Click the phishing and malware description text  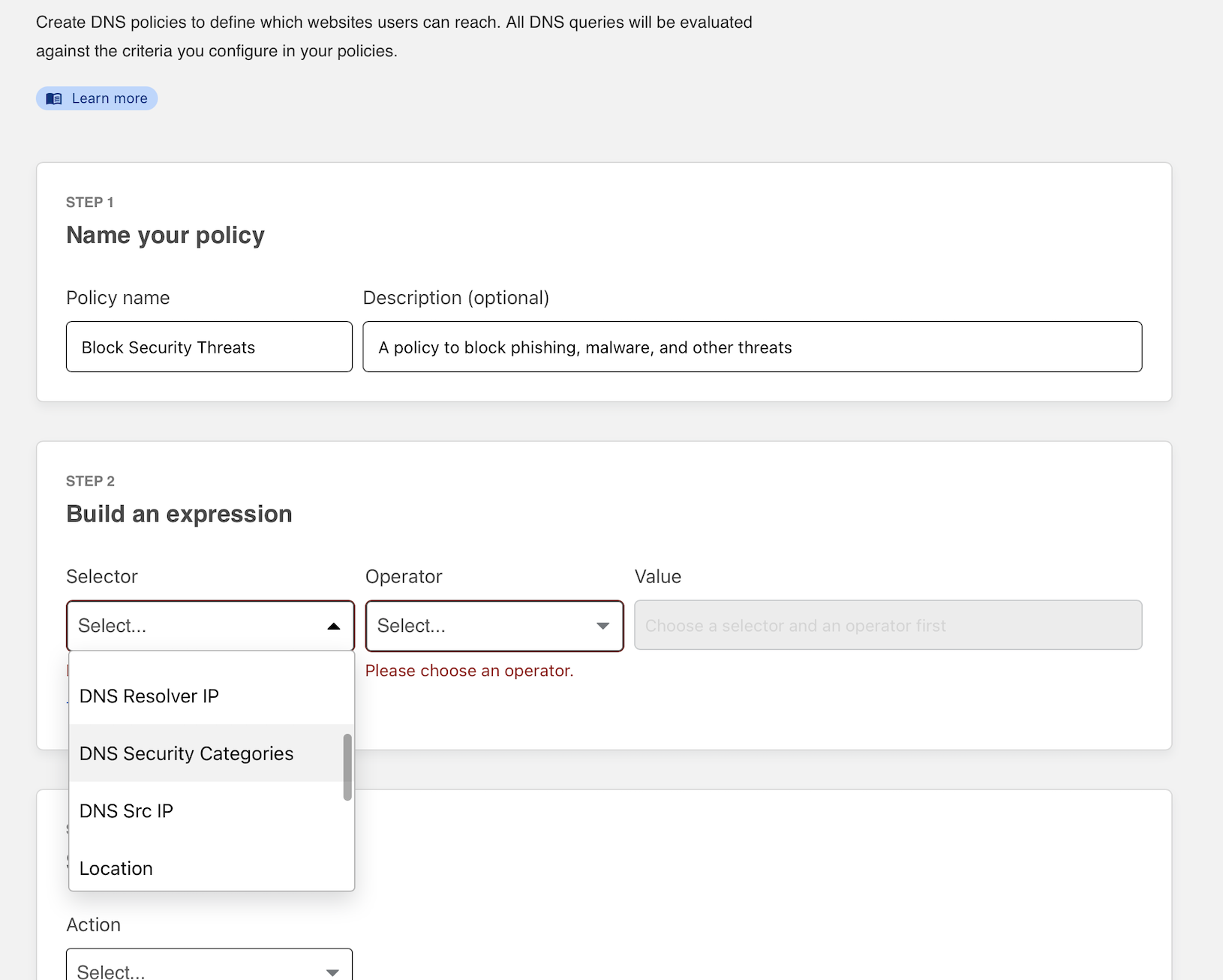pyautogui.click(x=584, y=347)
